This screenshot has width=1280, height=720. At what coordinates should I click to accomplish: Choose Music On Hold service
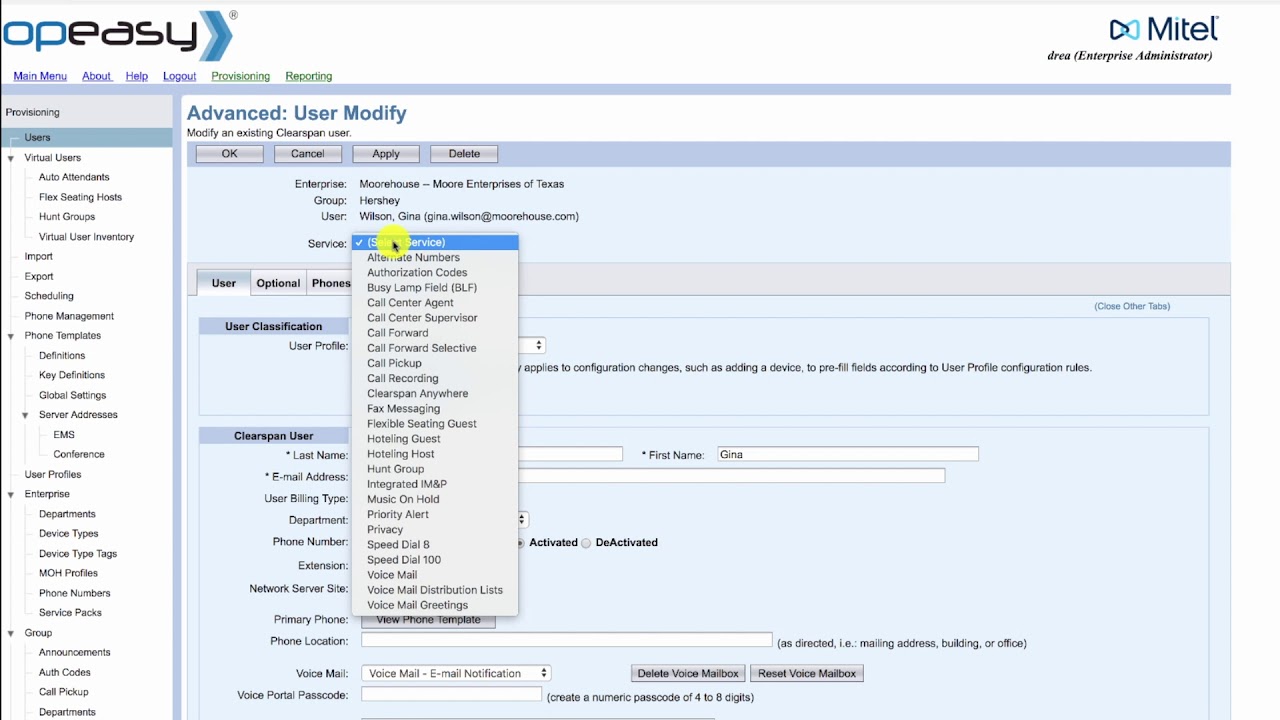[x=435, y=499]
